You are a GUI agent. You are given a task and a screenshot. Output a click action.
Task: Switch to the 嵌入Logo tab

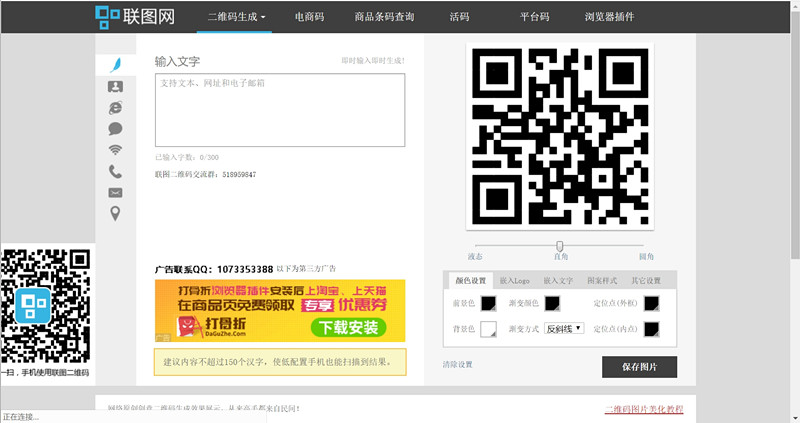coord(514,281)
